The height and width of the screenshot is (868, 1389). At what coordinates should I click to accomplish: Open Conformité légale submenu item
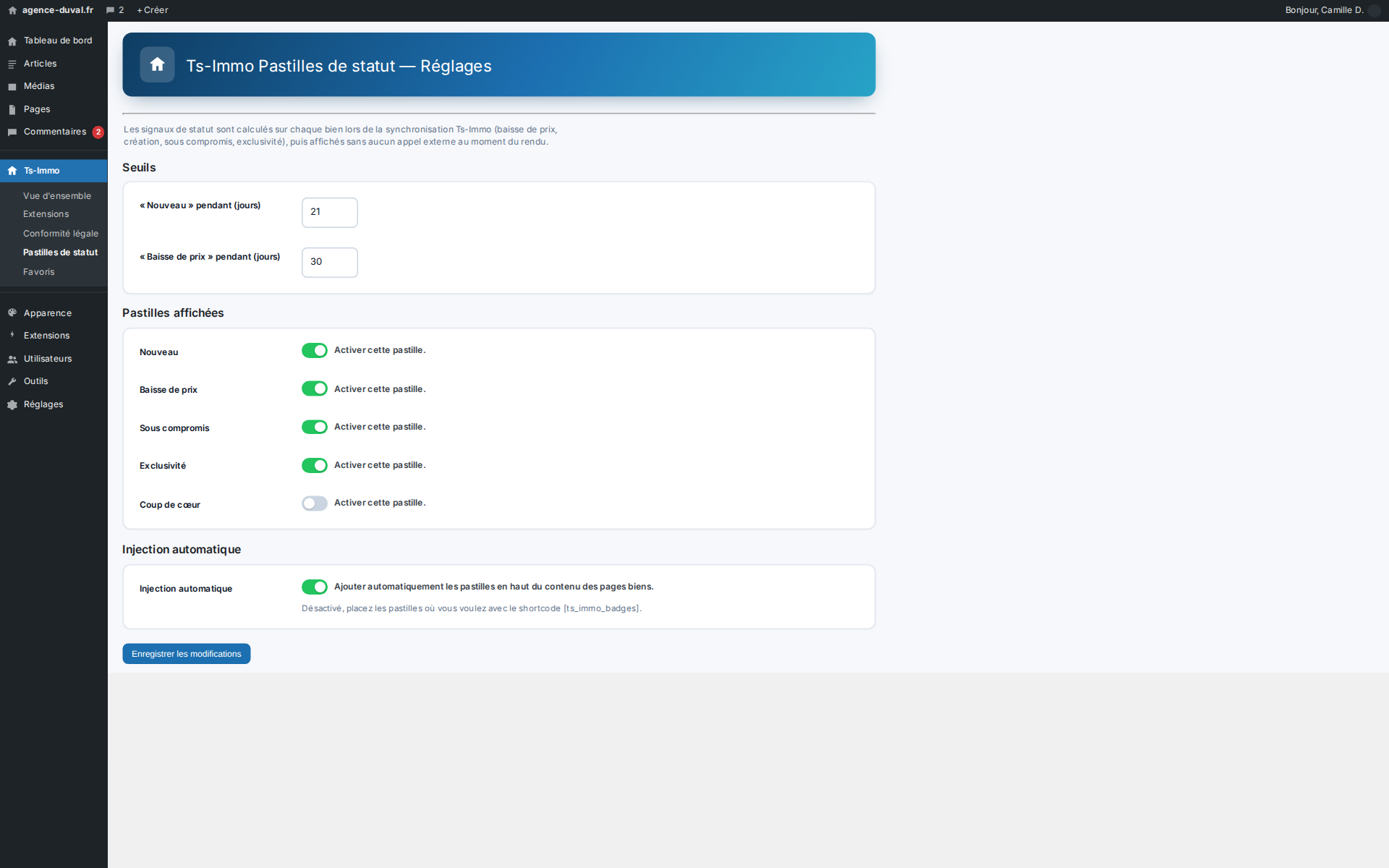(x=61, y=234)
